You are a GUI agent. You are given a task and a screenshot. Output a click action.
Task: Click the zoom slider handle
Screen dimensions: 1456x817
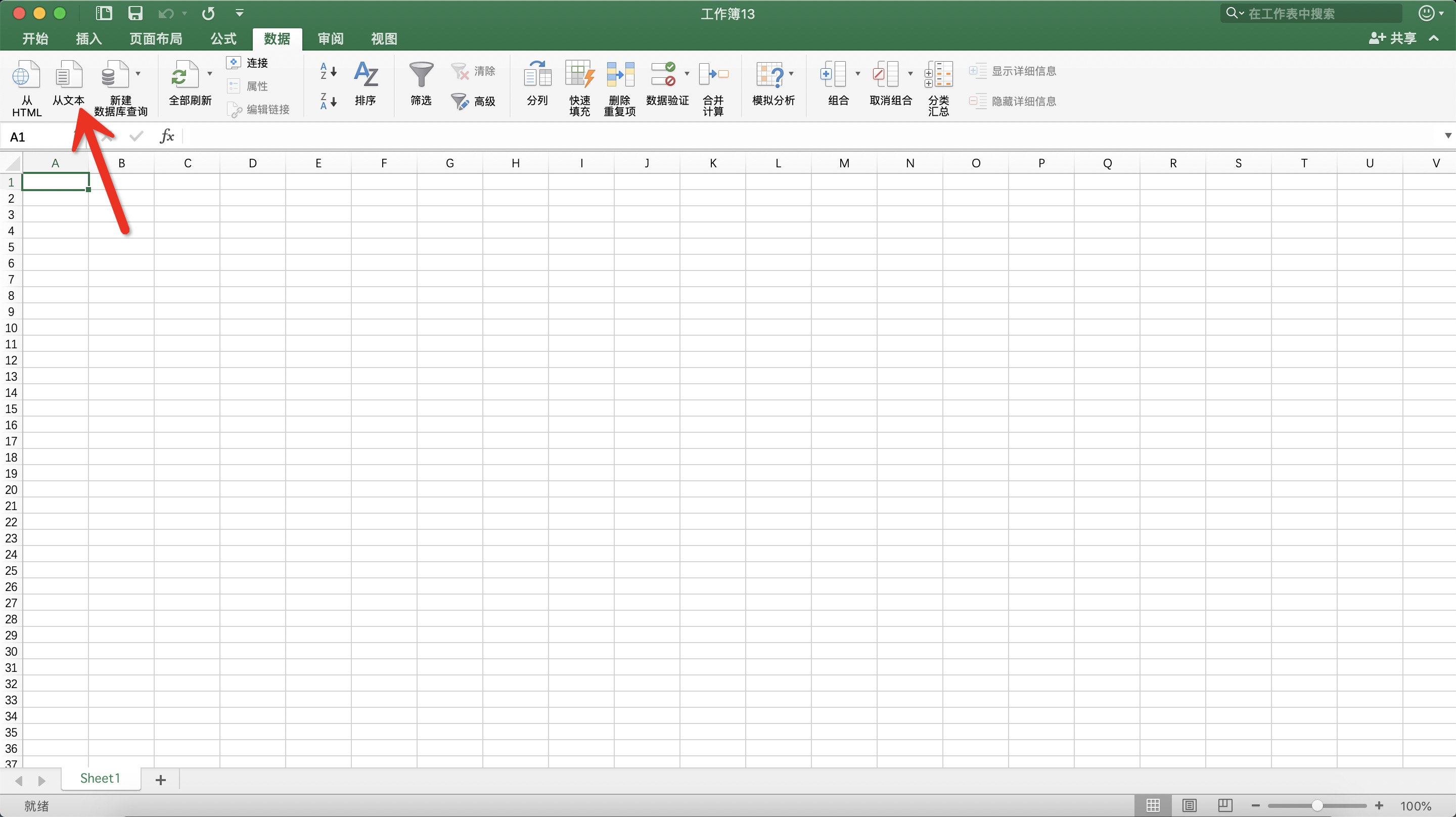point(1317,805)
